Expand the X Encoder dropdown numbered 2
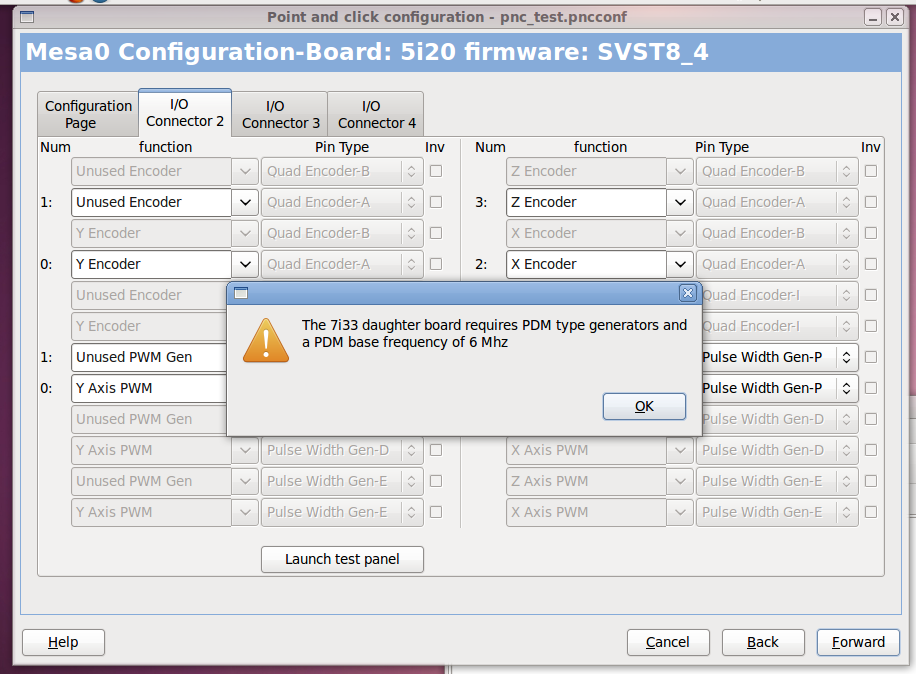 click(x=680, y=264)
